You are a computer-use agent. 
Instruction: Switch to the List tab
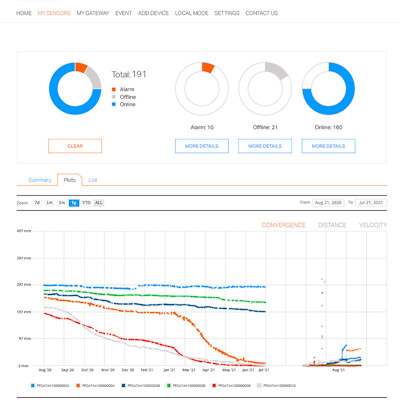[x=92, y=180]
